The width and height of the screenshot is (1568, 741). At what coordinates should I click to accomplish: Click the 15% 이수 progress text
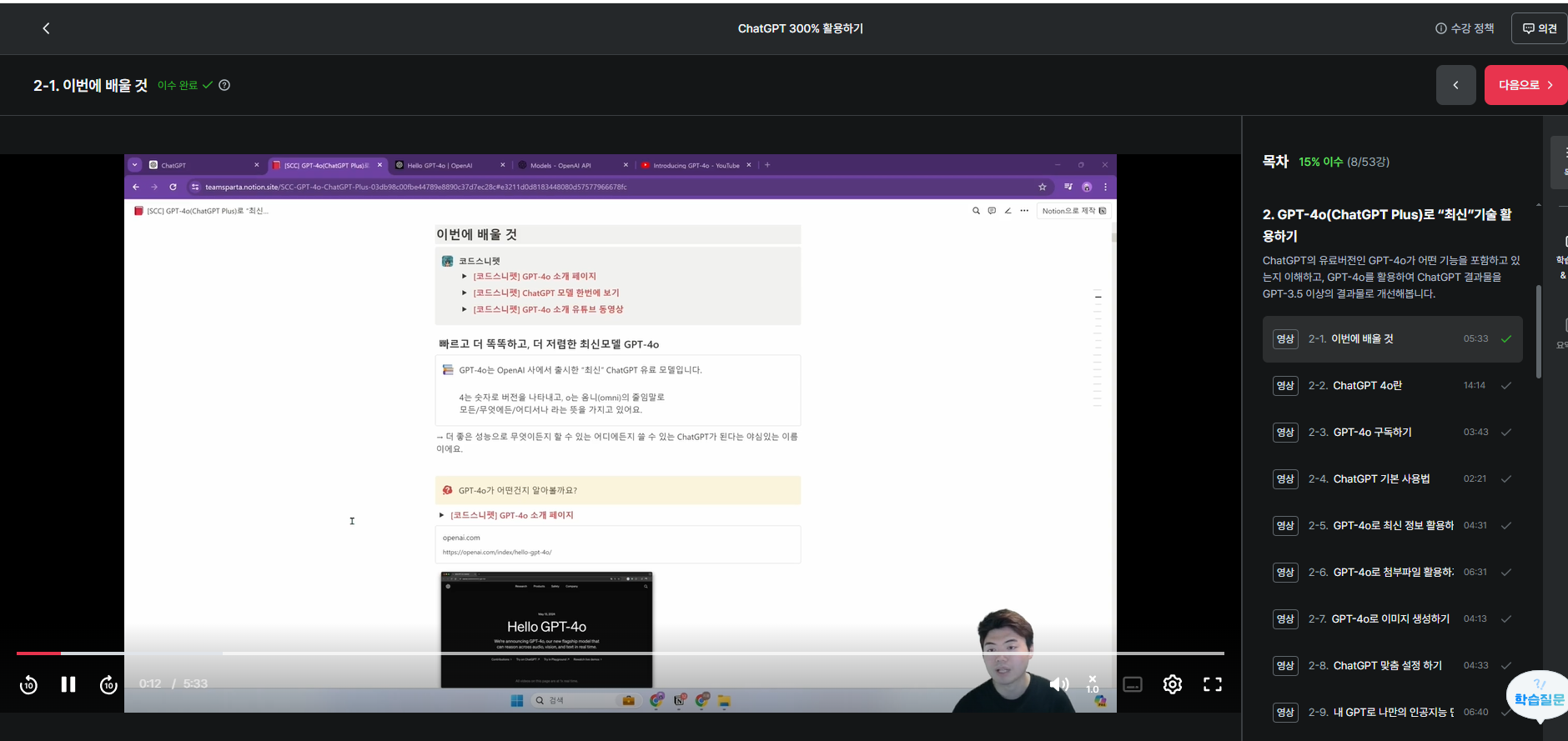[x=1320, y=162]
